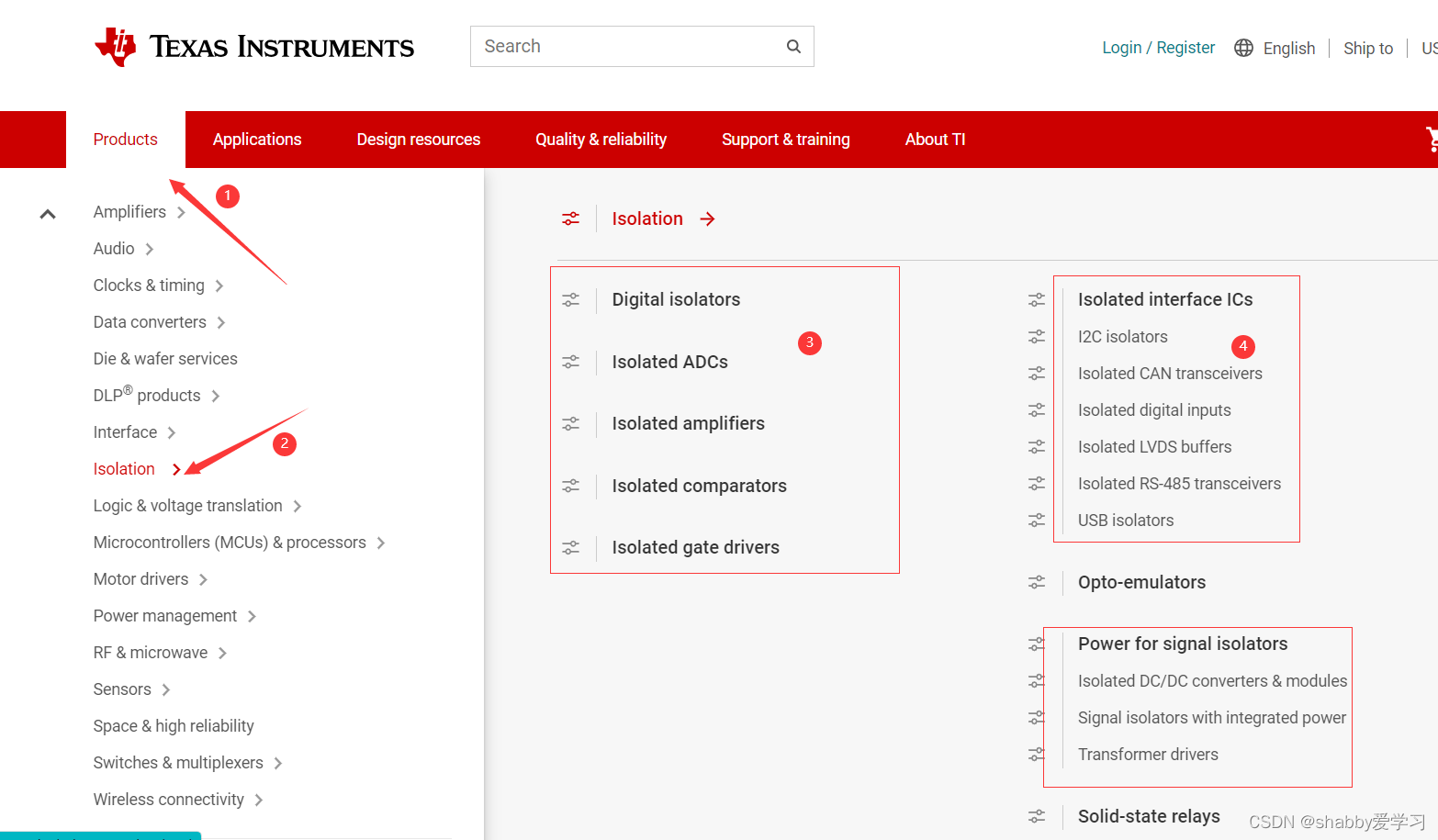The width and height of the screenshot is (1438, 840).
Task: Click filter icon beside Isolated ADCs
Action: [x=571, y=362]
